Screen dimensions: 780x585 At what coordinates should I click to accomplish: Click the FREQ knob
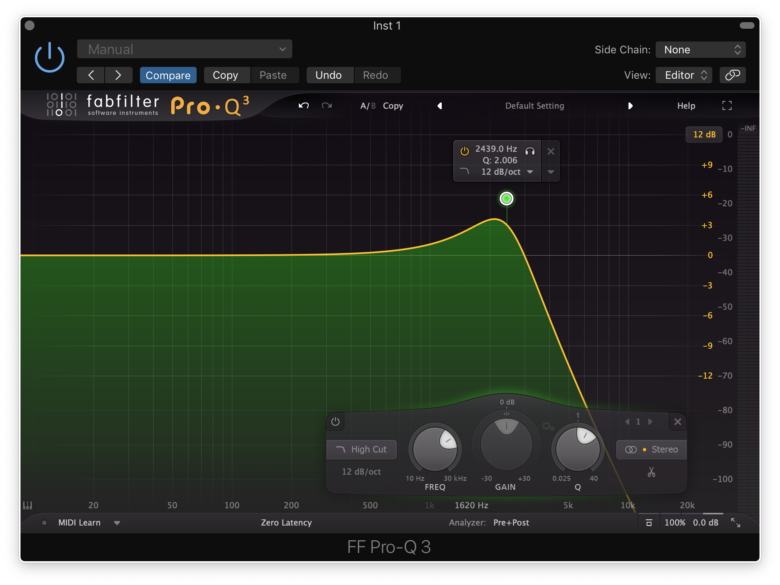[x=435, y=449]
